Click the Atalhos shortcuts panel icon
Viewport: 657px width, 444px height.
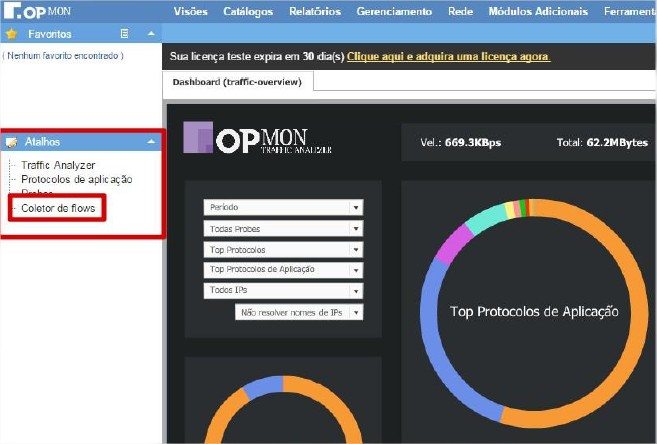(x=11, y=143)
